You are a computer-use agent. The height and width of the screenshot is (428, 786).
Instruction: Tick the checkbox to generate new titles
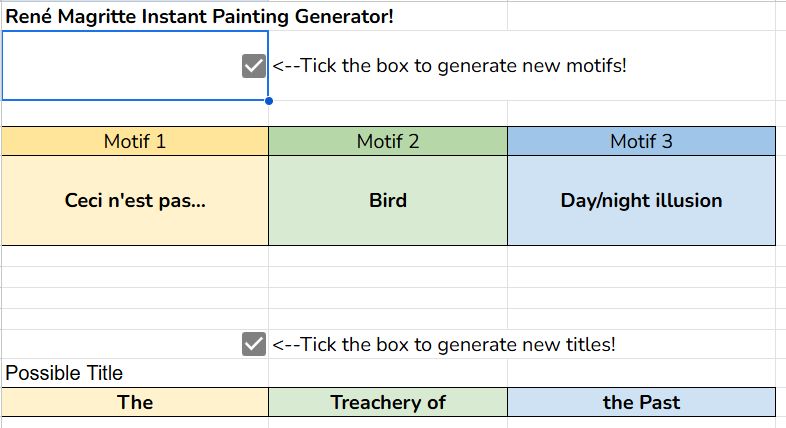254,344
